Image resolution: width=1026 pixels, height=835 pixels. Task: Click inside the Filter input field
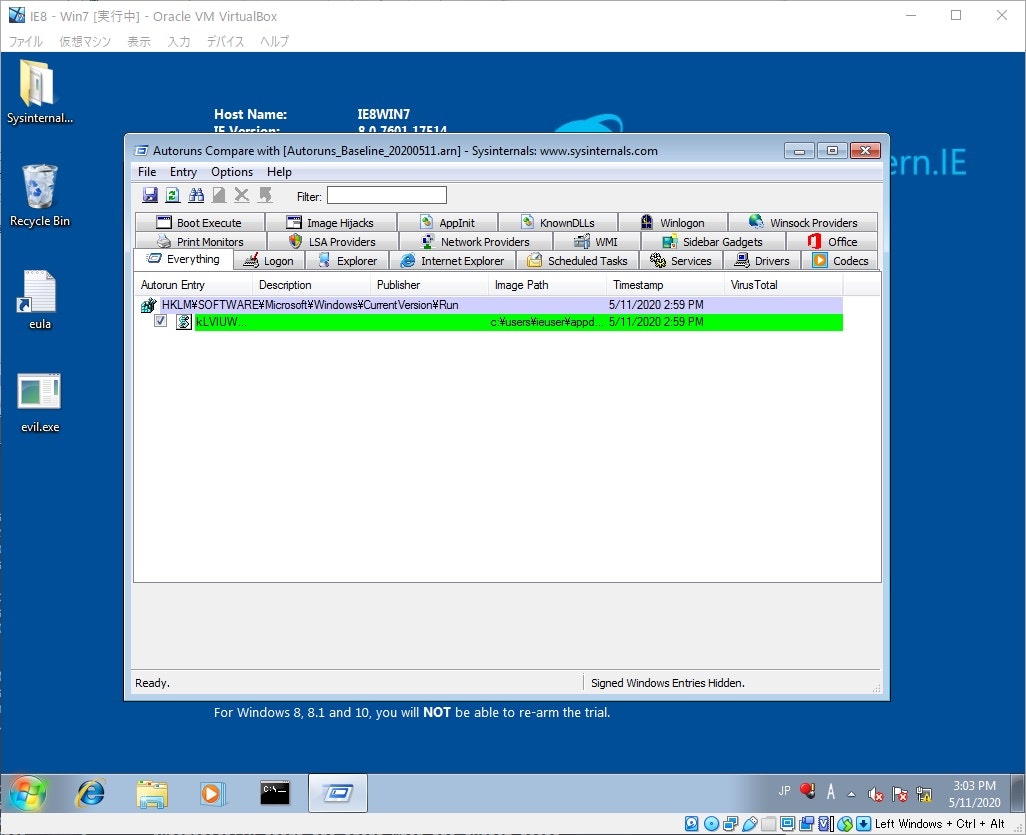[x=387, y=194]
